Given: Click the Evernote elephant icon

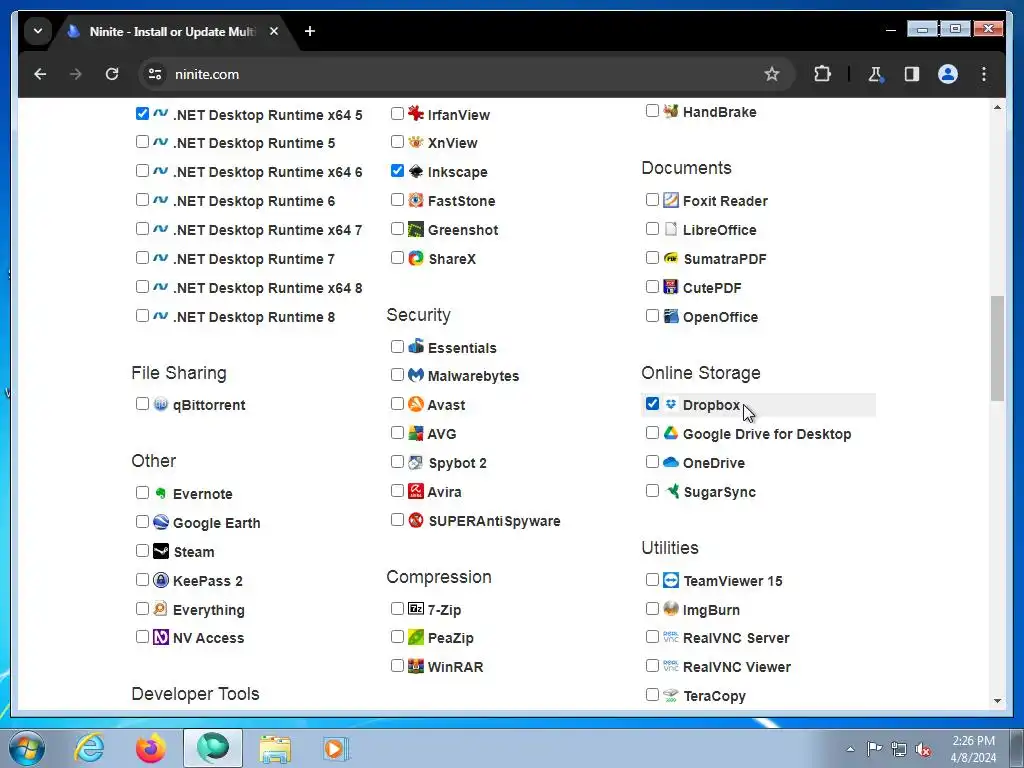Looking at the screenshot, I should coord(161,493).
